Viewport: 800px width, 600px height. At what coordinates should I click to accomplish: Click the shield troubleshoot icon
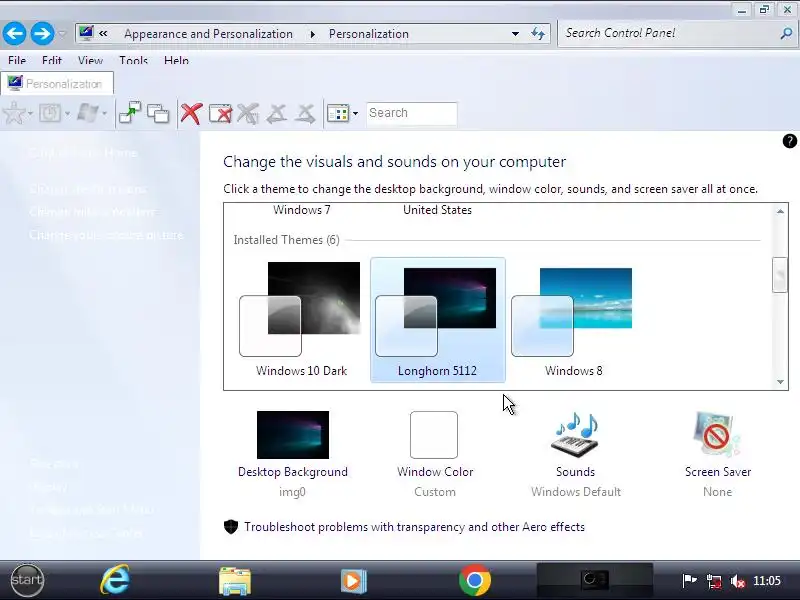231,527
